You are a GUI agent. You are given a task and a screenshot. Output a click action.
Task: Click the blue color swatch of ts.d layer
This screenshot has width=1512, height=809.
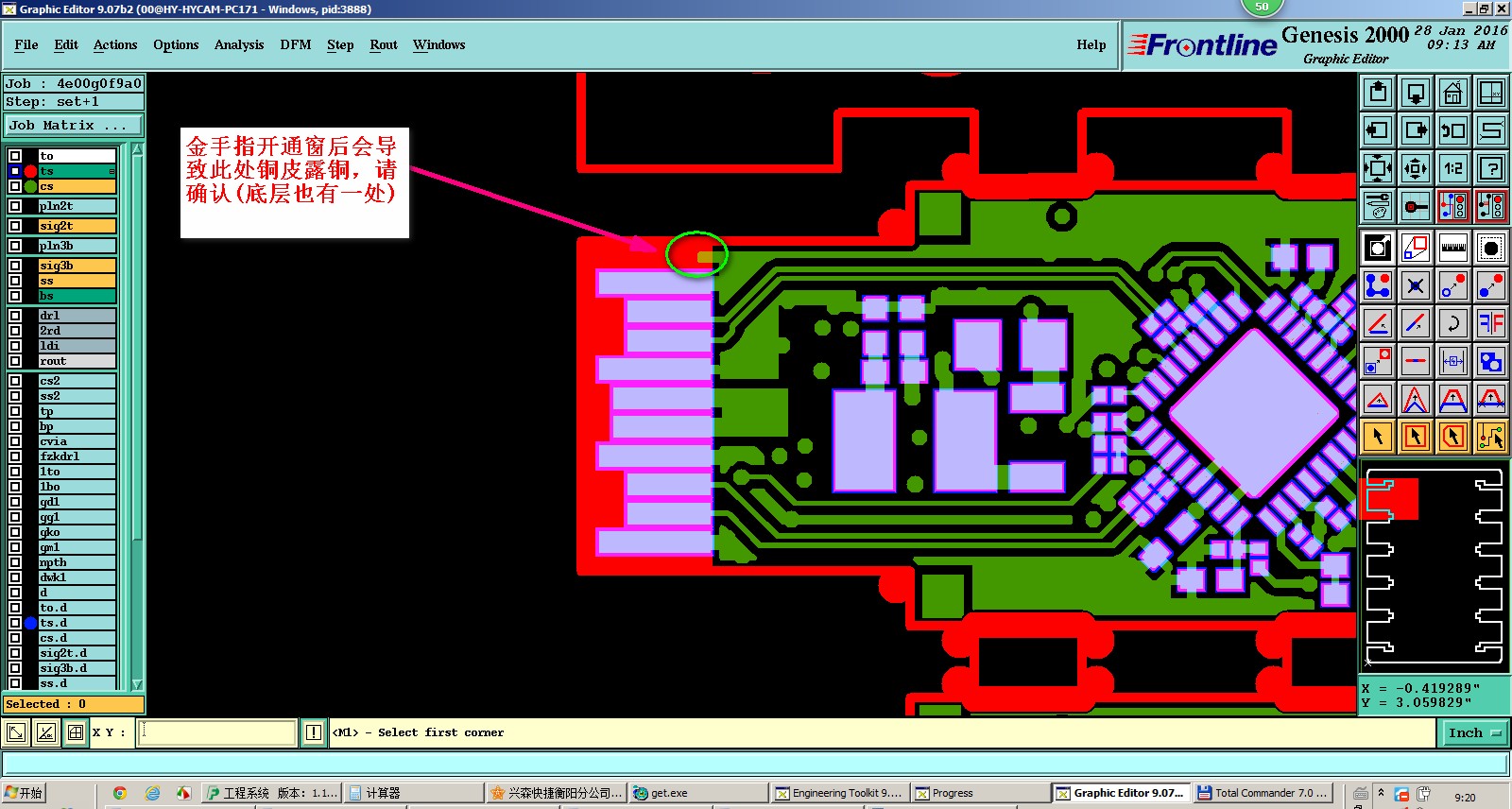(30, 623)
